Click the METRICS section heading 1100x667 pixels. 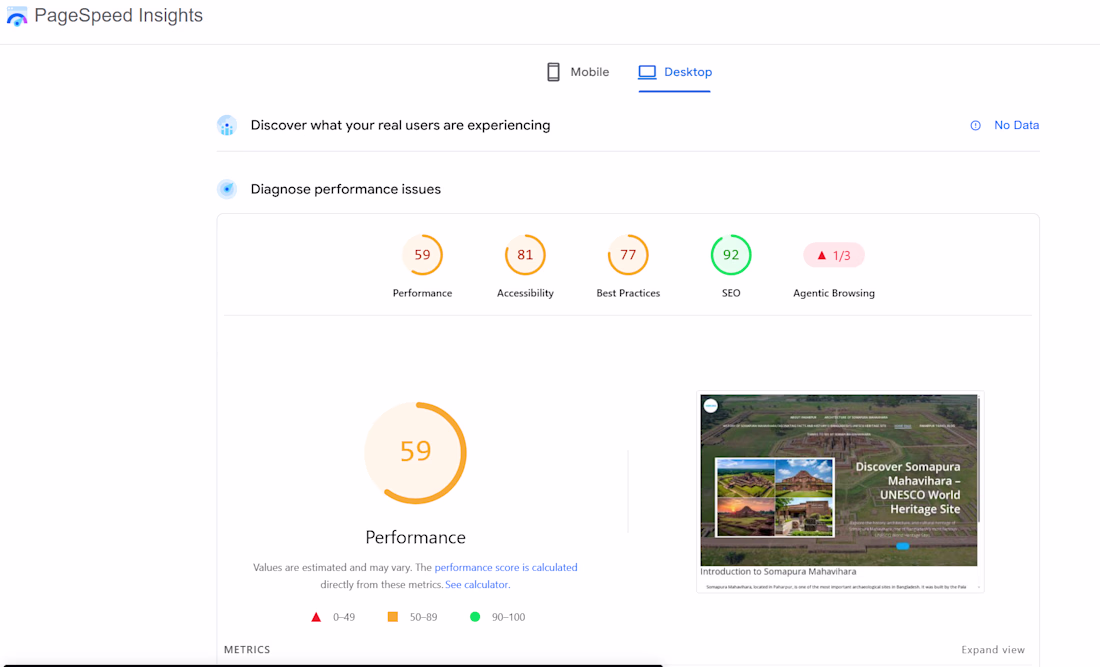247,649
